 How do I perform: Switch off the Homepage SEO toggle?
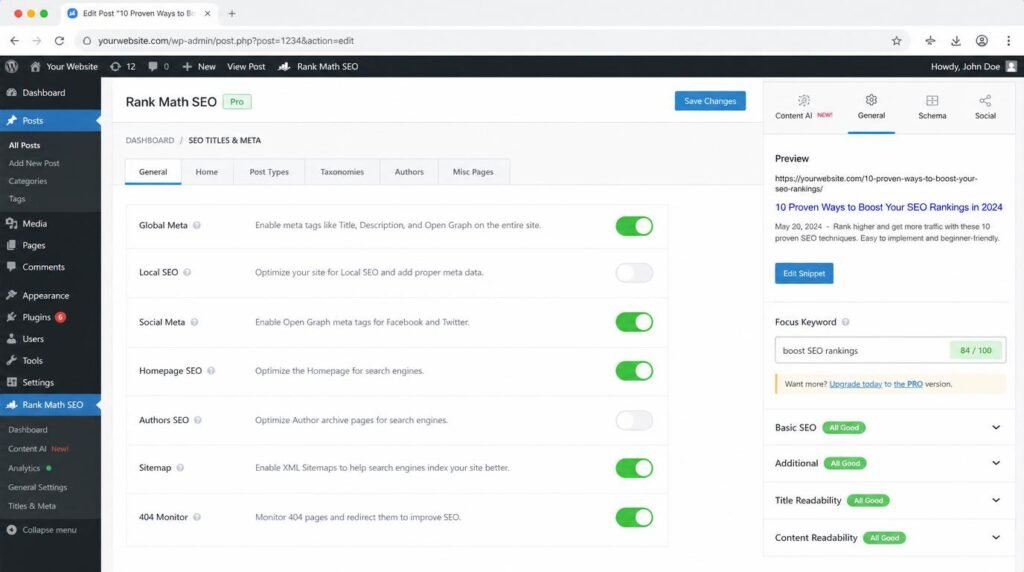click(634, 371)
